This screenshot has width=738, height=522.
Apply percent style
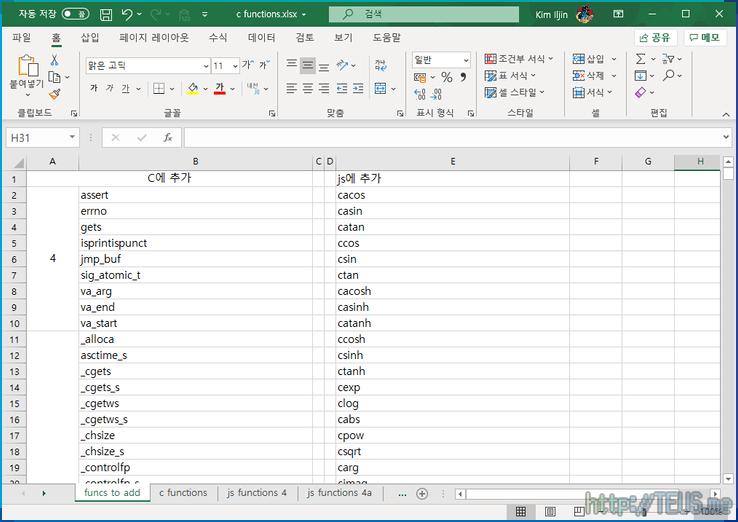click(447, 77)
